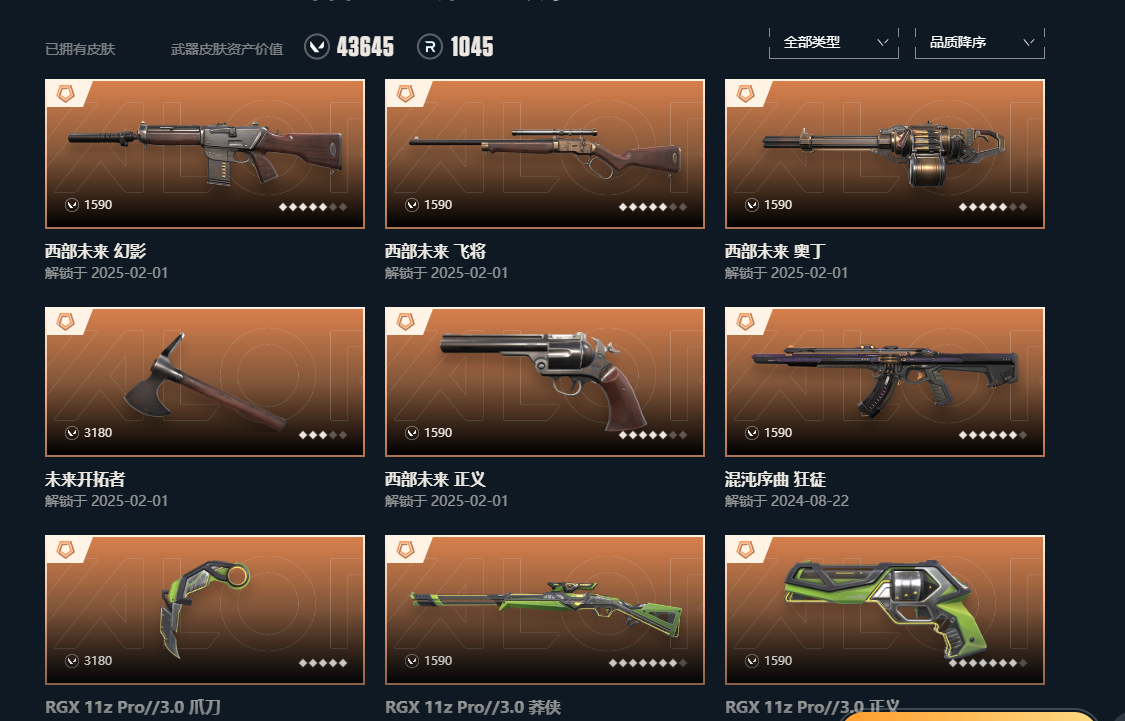Screen dimensions: 1125x721
Task: Click the level diamonds on RGX 莽侠 card
Action: 648,663
